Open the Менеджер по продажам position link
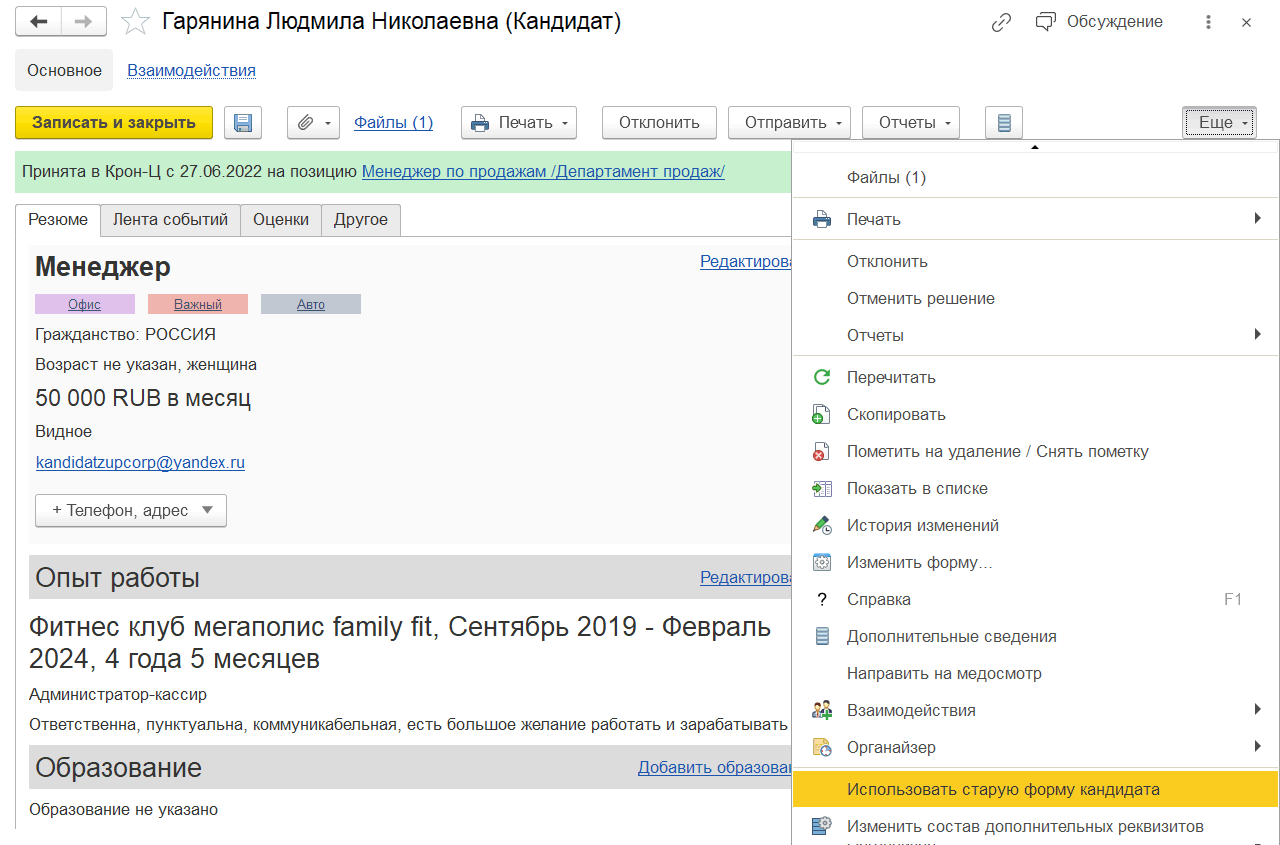This screenshot has width=1280, height=845. pos(543,172)
